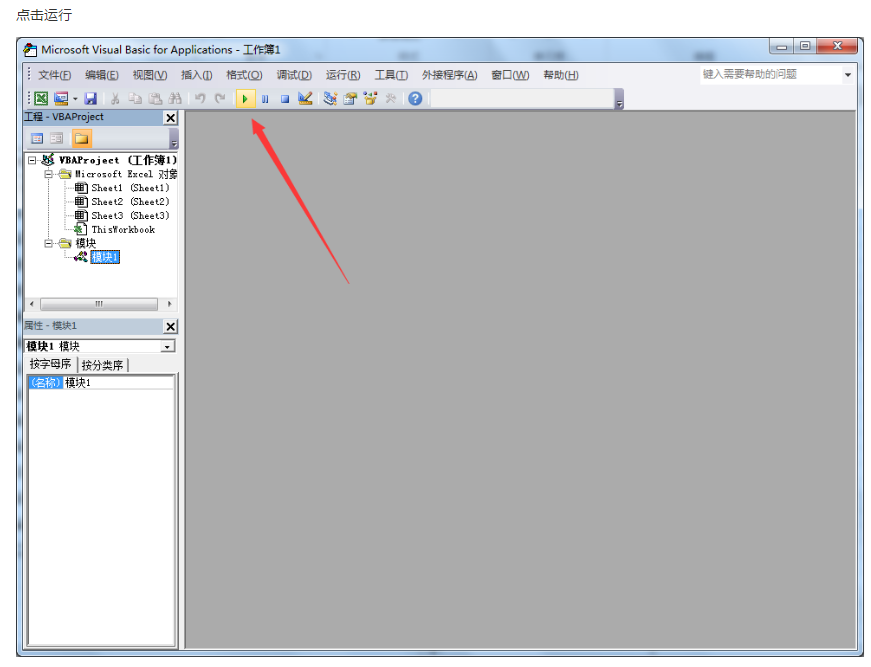Viewport: 871px width, 667px height.
Task: Select Sheet1 (Sheet1) in project tree
Action: pos(130,188)
